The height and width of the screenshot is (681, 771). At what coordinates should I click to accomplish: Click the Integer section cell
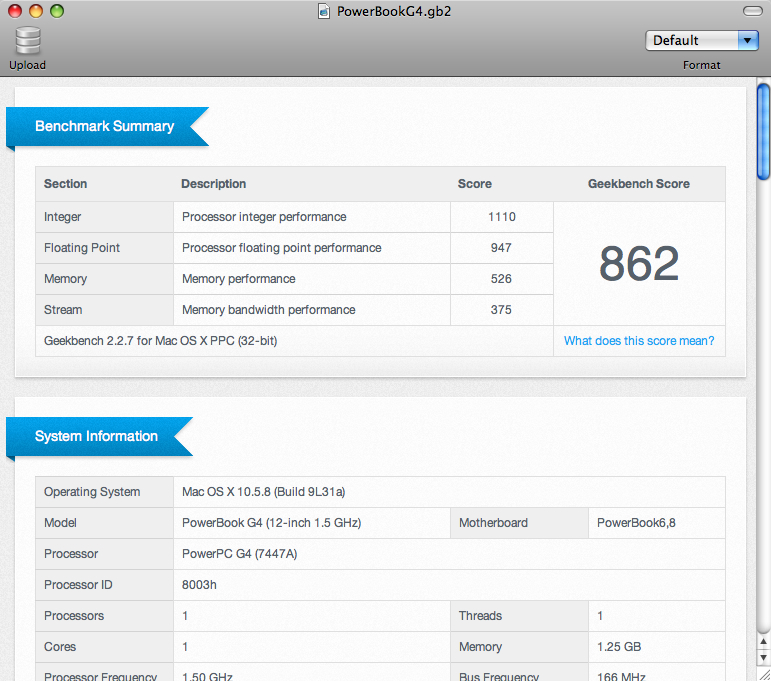(x=104, y=217)
